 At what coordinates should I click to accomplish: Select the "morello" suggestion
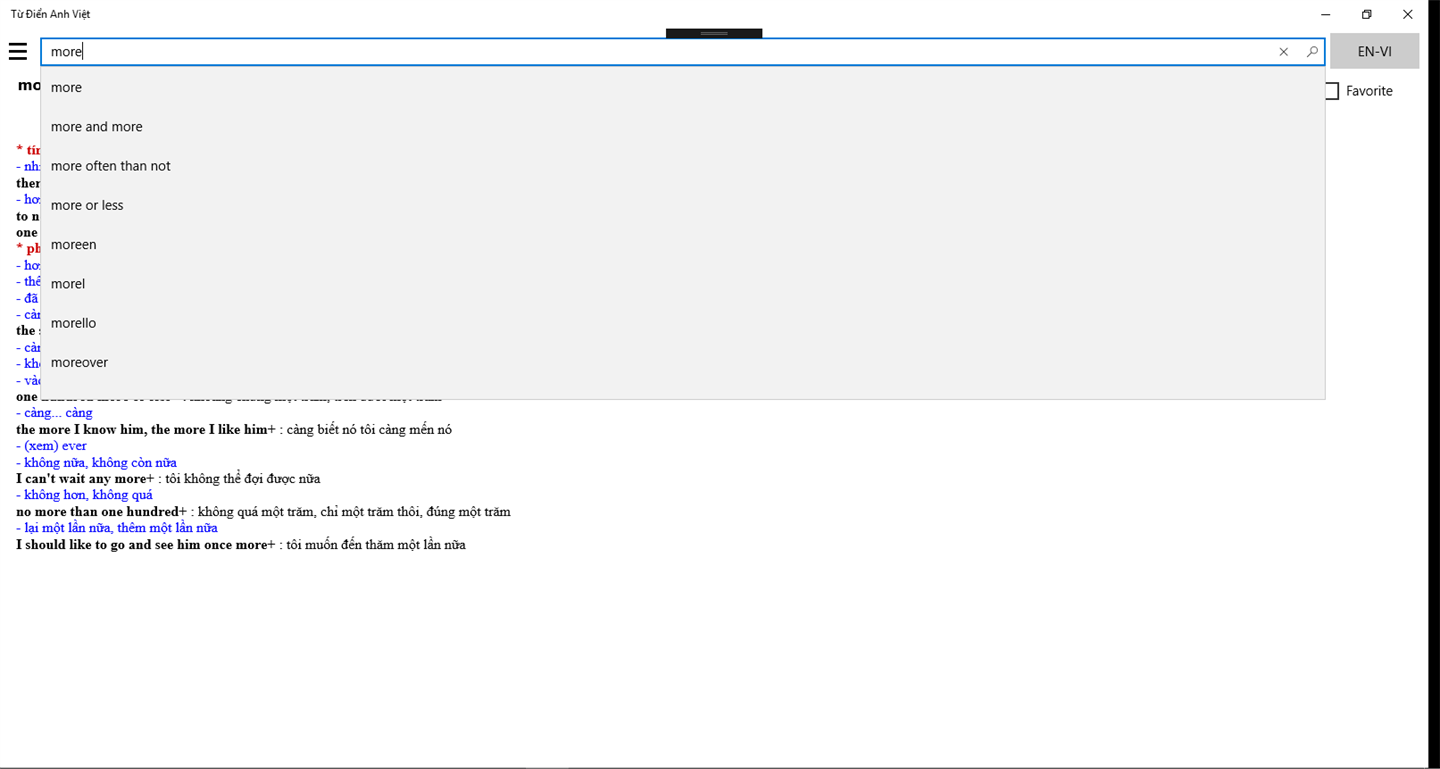[683, 323]
